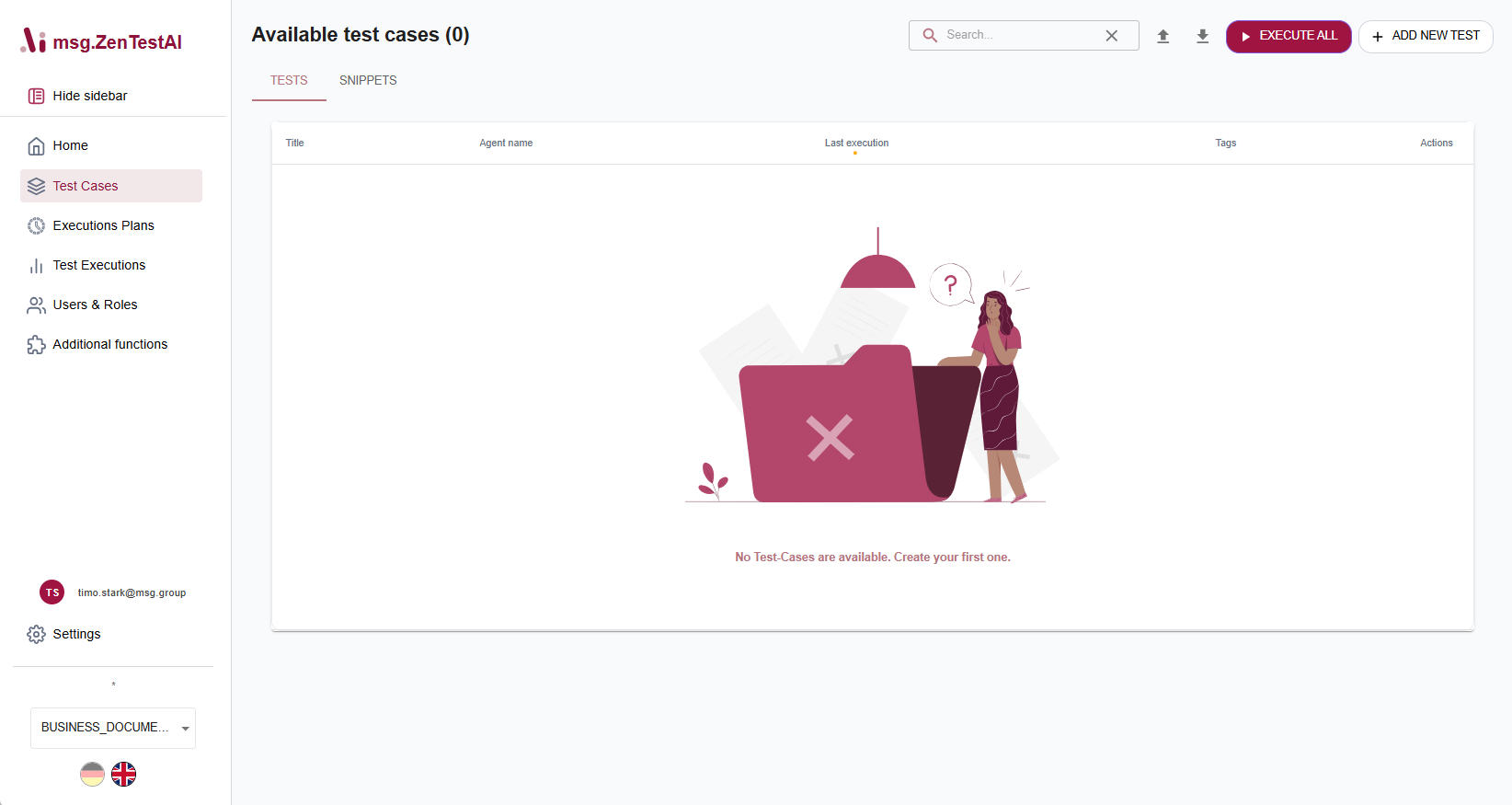Click the No Test-Cases available message
This screenshot has width=1512, height=805.
coord(873,558)
